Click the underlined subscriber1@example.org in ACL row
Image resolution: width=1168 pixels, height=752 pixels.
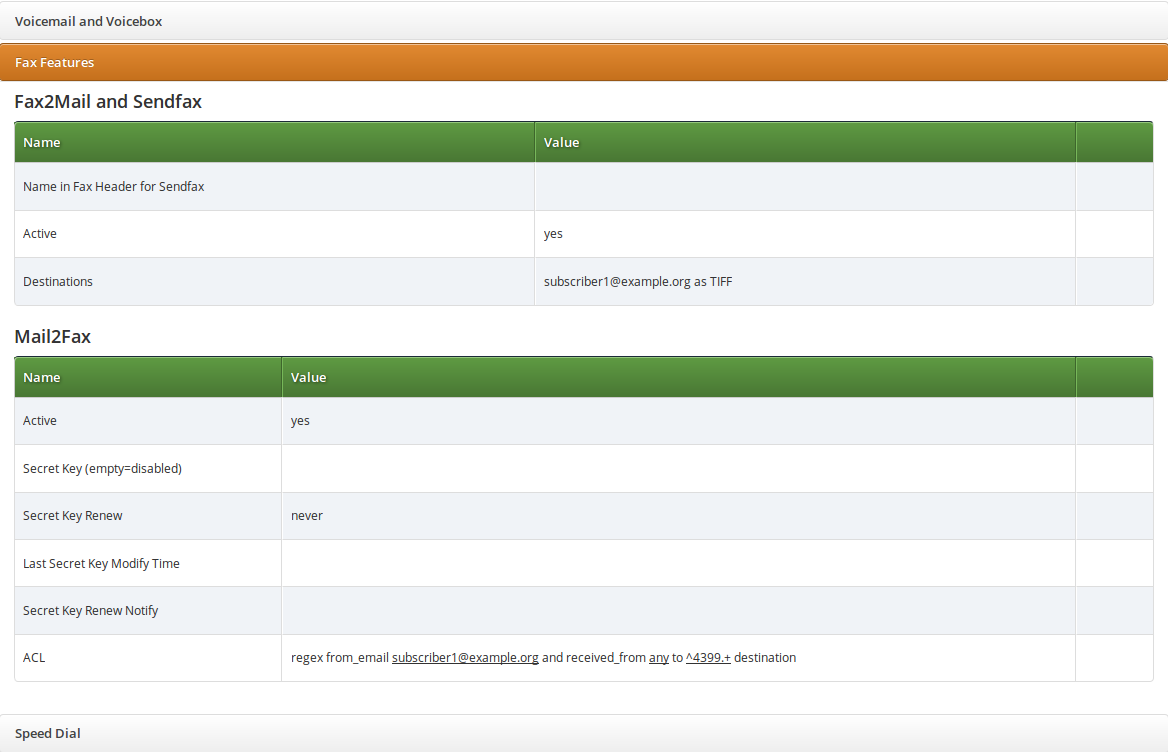465,658
